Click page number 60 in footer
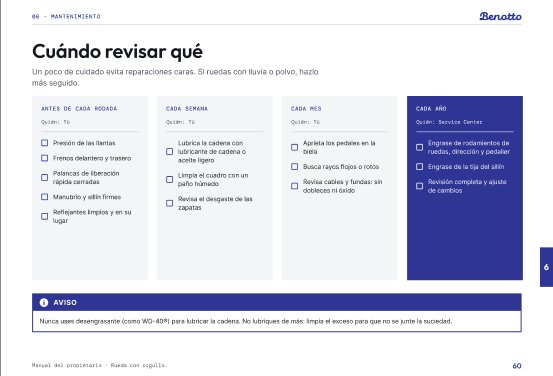Image resolution: width=553 pixels, height=376 pixels. pos(517,366)
